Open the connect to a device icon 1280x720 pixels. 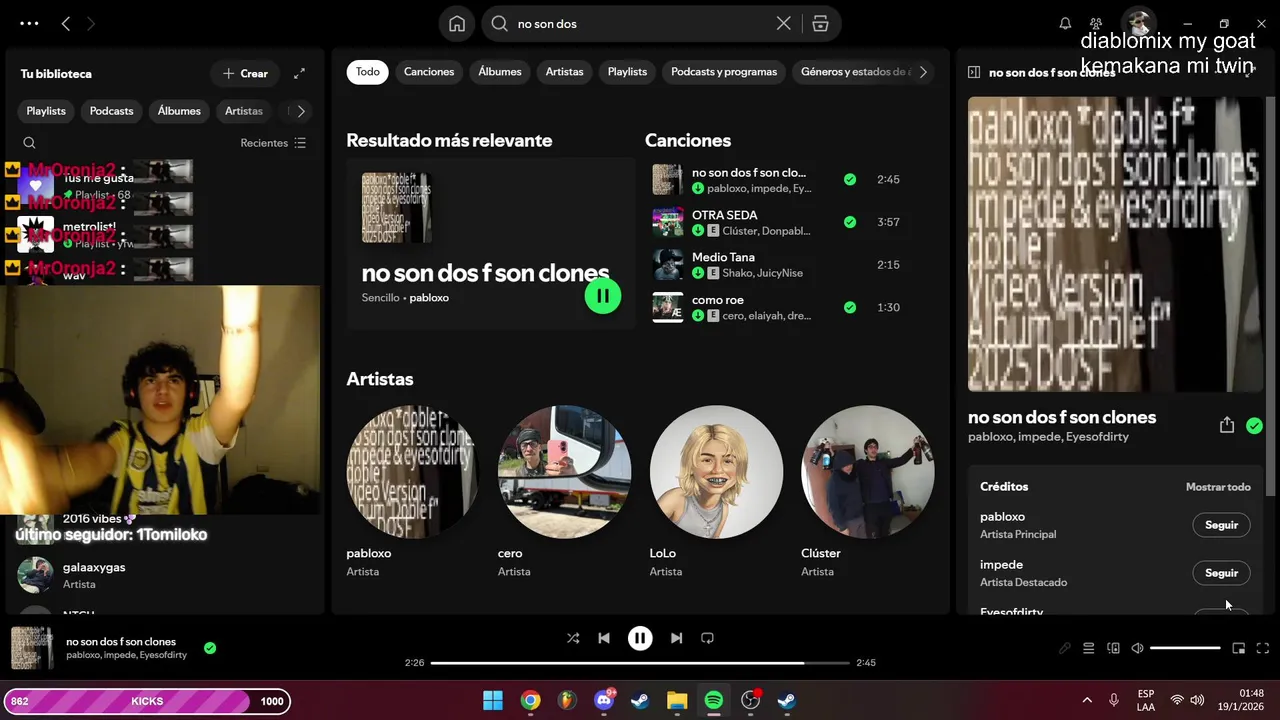click(1113, 648)
